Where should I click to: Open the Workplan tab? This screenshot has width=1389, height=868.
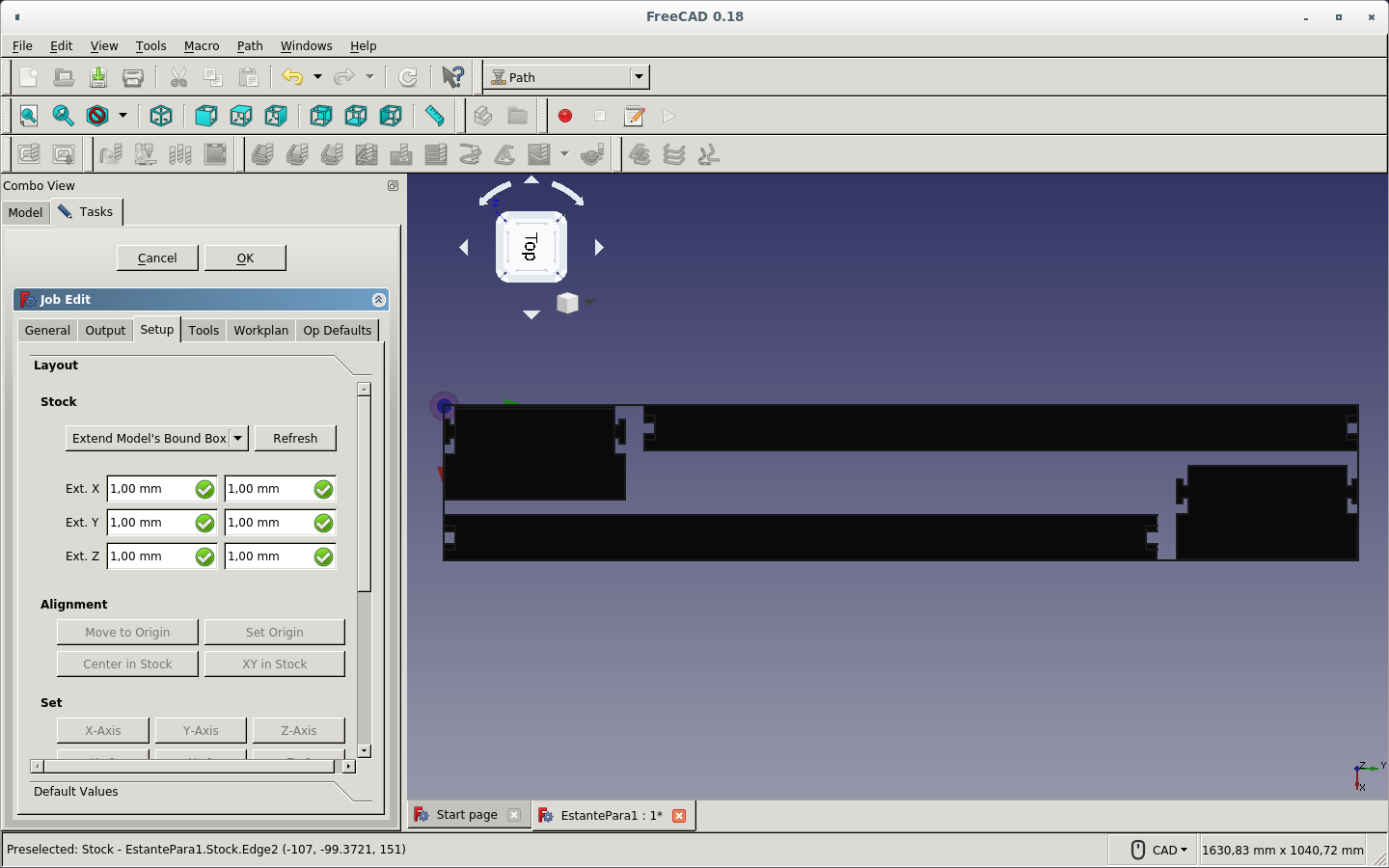[260, 330]
